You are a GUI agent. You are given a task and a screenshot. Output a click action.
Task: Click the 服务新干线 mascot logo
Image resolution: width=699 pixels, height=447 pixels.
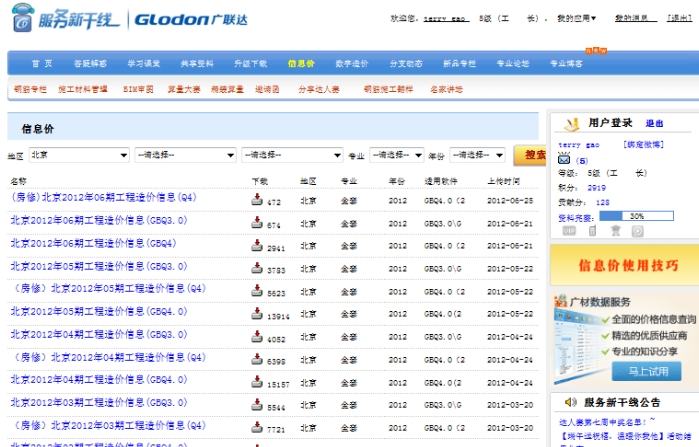[23, 17]
